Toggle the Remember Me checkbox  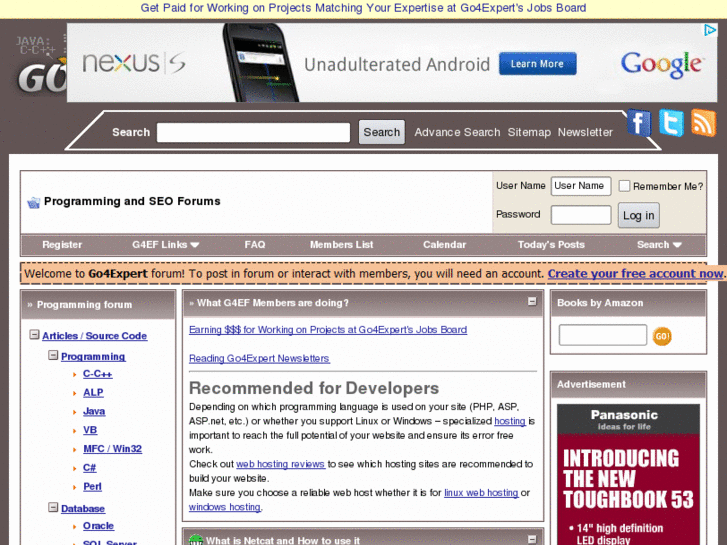624,186
